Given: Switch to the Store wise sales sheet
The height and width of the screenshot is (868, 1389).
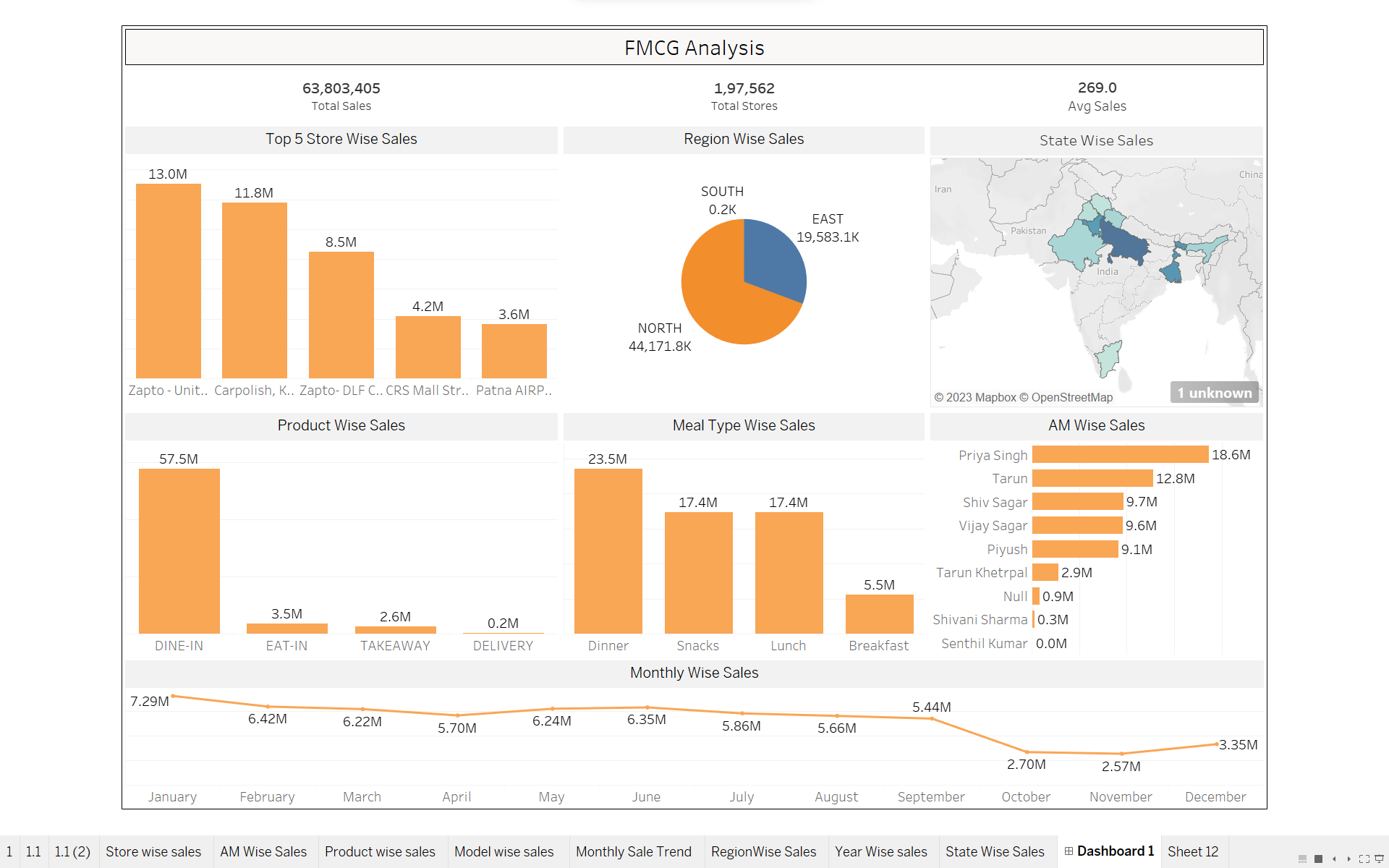Looking at the screenshot, I should (154, 851).
